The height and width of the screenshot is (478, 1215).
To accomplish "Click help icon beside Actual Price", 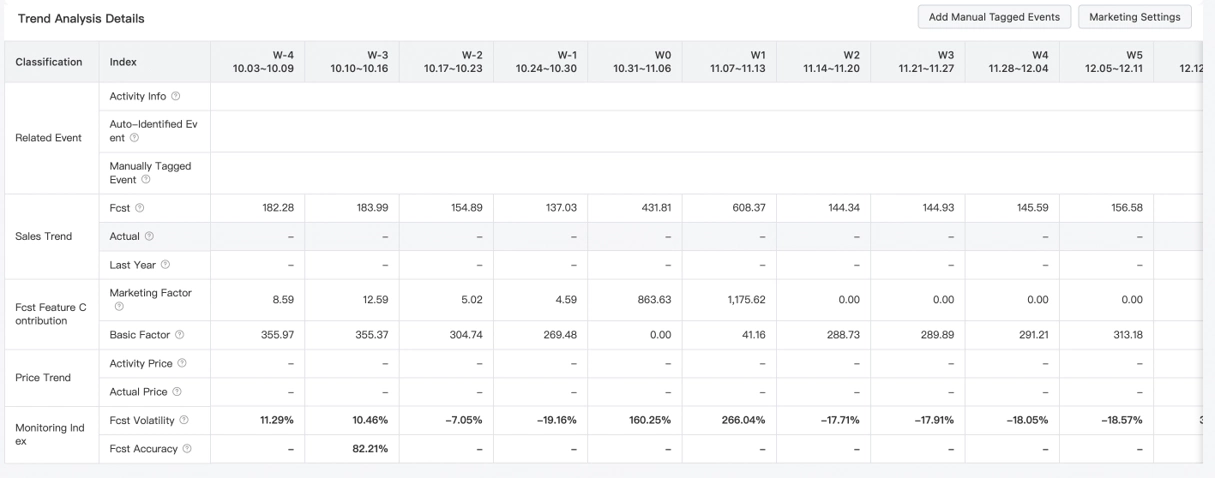I will click(177, 392).
